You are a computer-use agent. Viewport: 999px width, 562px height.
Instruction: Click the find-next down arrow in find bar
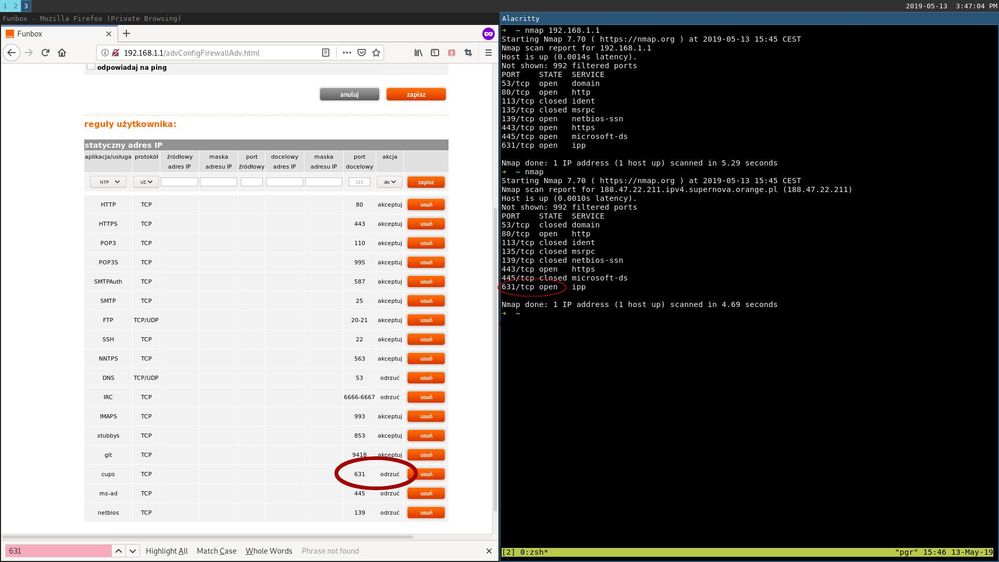tap(134, 551)
